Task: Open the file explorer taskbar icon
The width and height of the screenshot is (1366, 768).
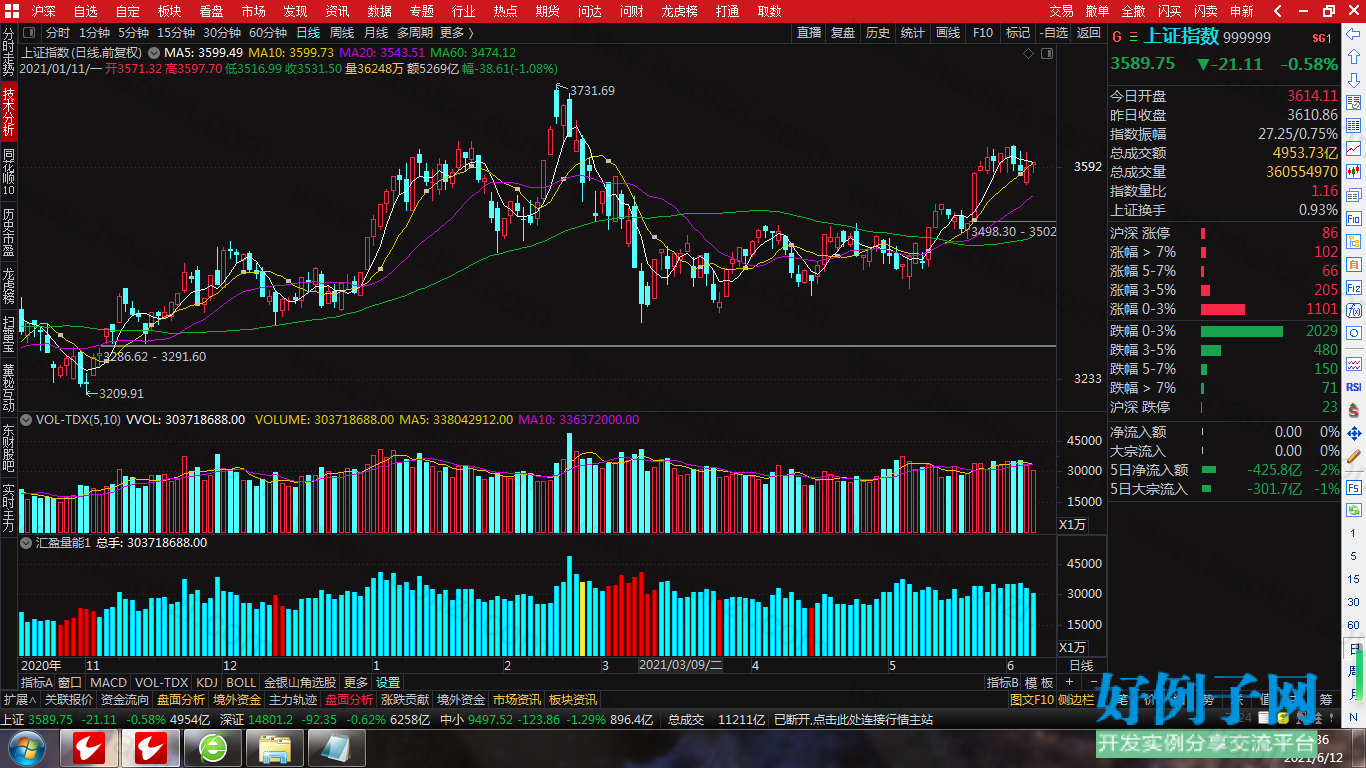Action: [275, 747]
